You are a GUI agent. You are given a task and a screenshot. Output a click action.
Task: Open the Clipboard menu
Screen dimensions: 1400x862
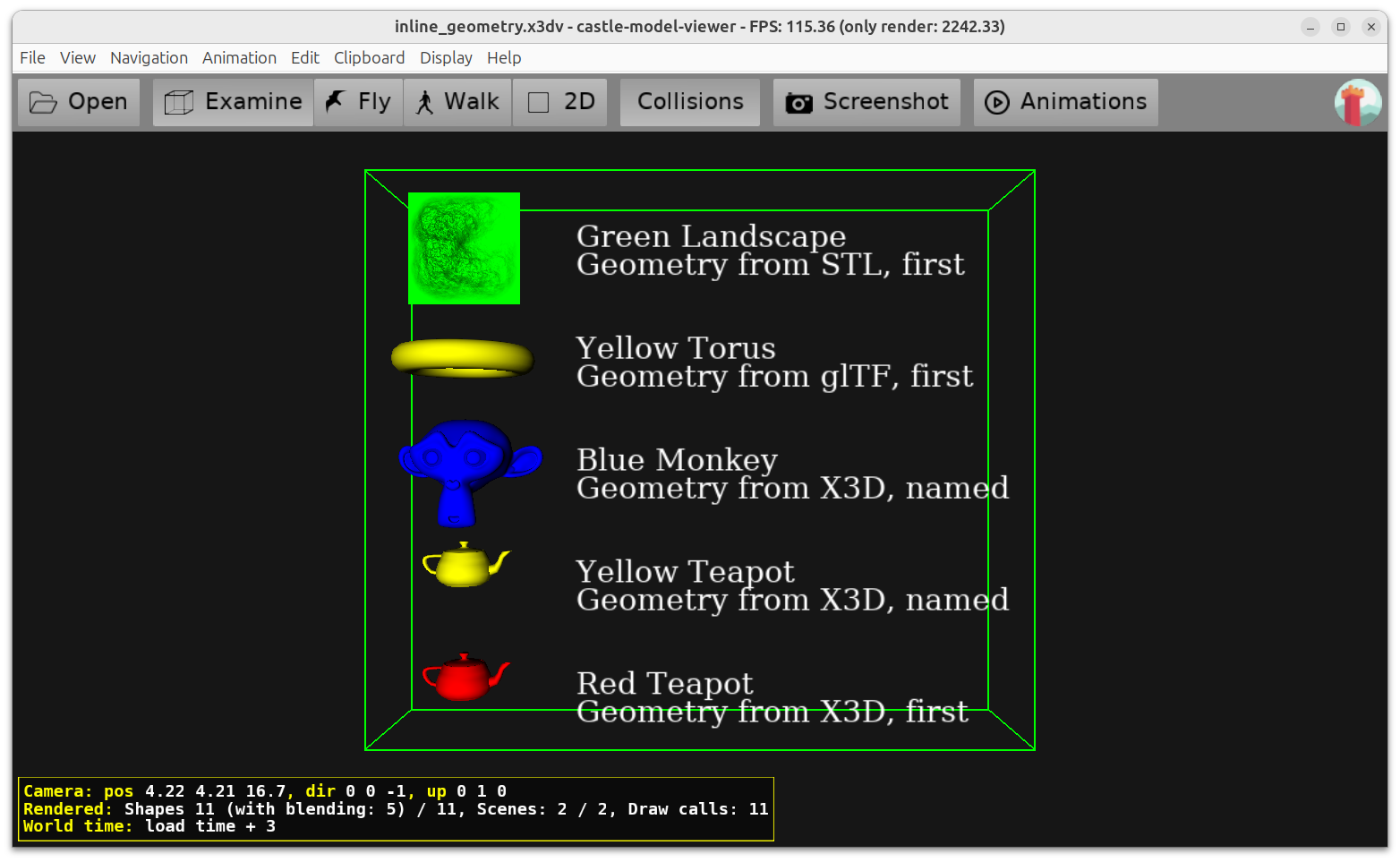pyautogui.click(x=369, y=58)
